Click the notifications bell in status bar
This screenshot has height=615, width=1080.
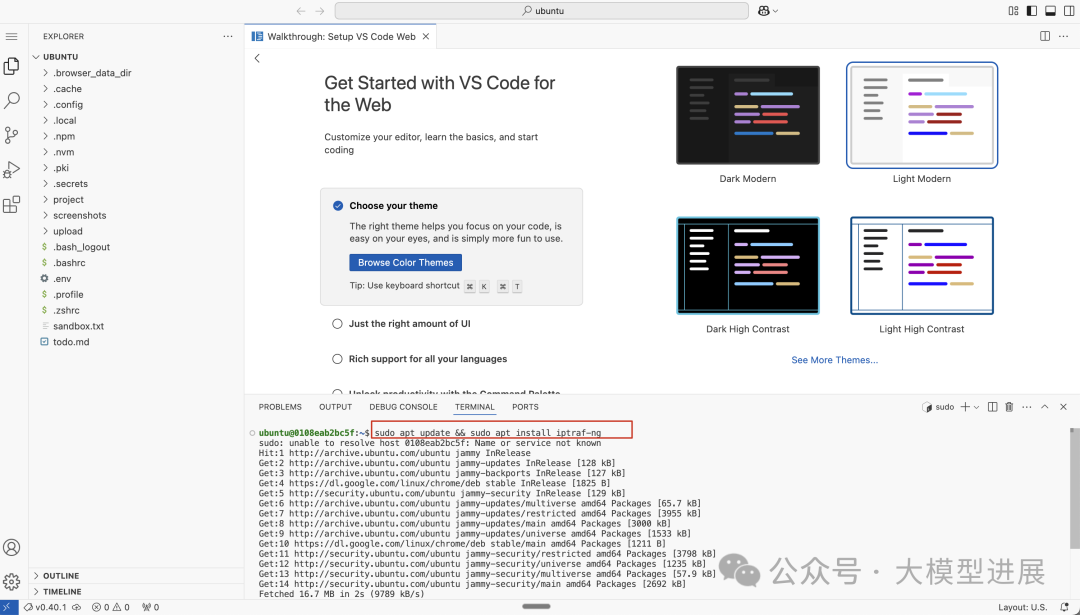(x=1065, y=607)
